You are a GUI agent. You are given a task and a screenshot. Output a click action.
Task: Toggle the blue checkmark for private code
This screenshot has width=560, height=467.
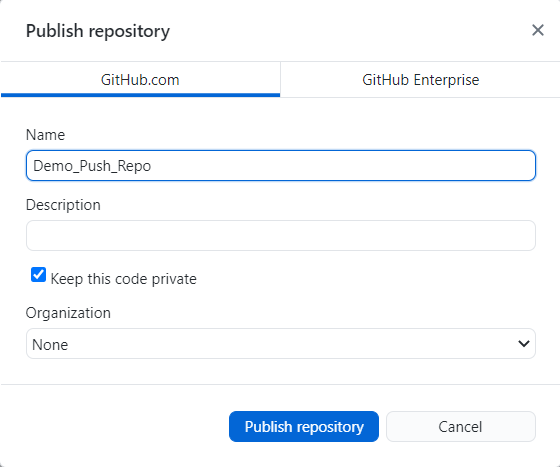coord(38,275)
